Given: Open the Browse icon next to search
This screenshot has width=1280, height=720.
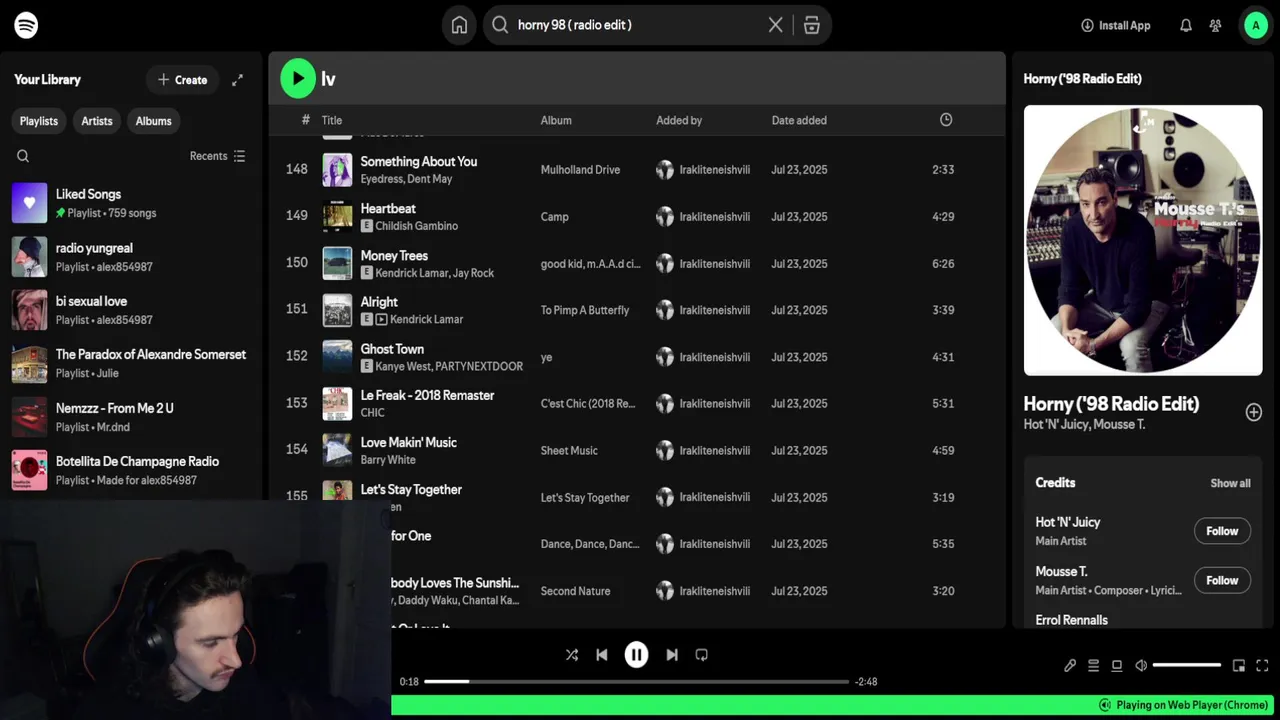Looking at the screenshot, I should pyautogui.click(x=812, y=25).
